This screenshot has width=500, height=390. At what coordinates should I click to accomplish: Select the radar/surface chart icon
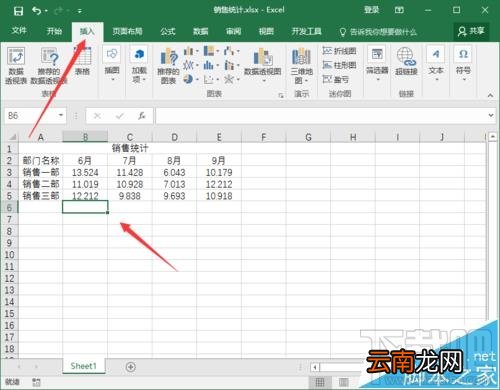(229, 79)
